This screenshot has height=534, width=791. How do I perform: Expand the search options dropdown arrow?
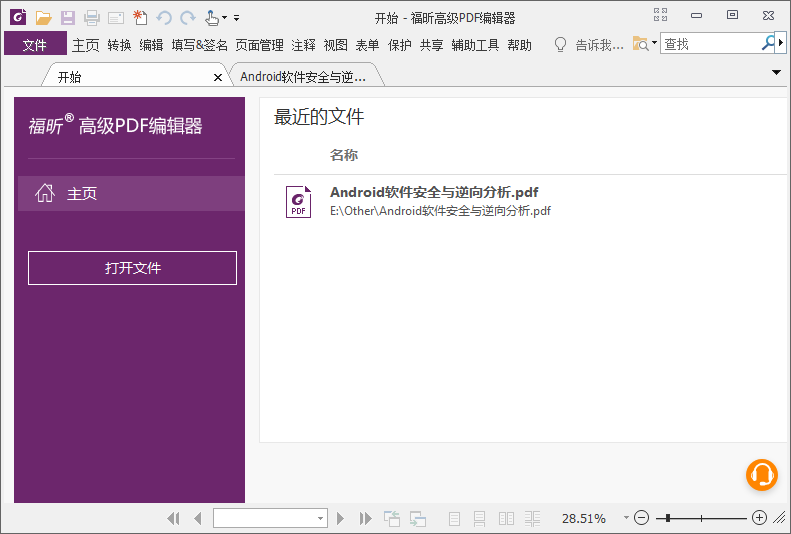[x=654, y=43]
